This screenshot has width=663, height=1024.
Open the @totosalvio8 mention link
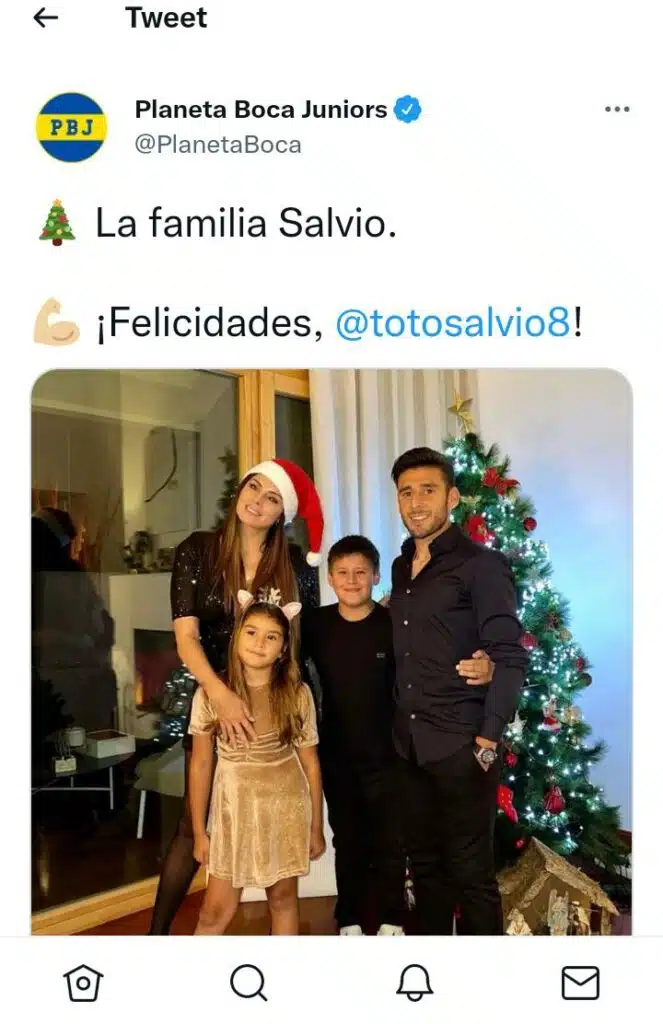[454, 323]
